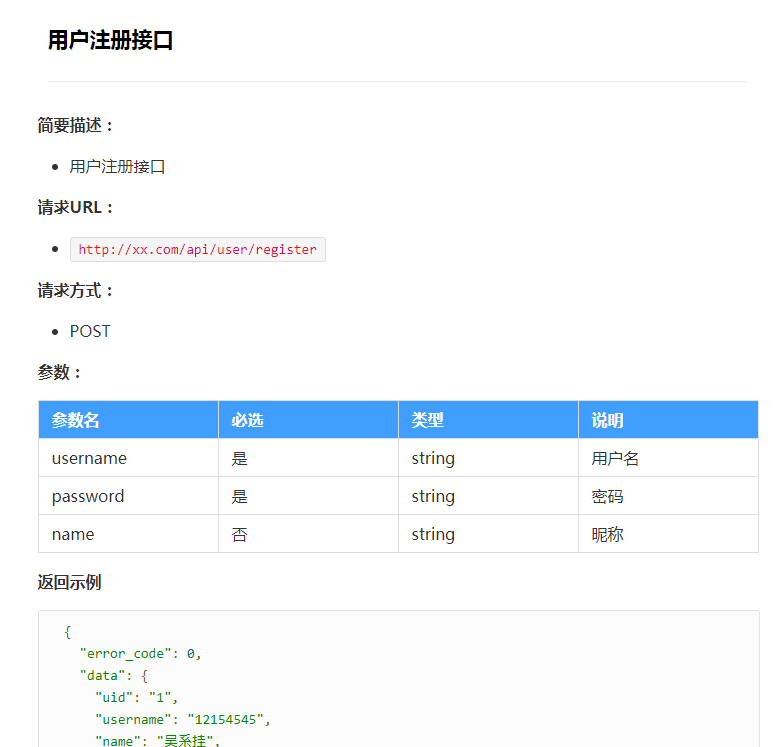778x747 pixels.
Task: Click the 简要描述 heading
Action: pyautogui.click(x=75, y=125)
